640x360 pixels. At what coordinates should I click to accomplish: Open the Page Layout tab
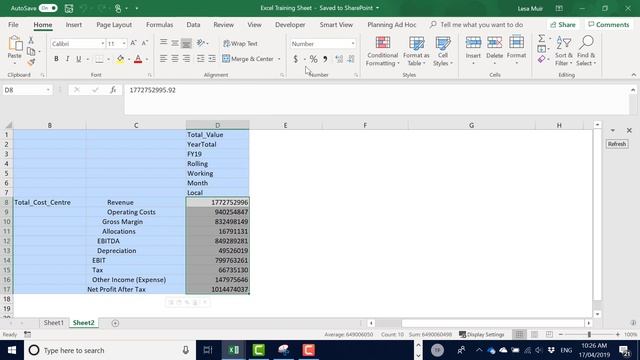(x=114, y=25)
